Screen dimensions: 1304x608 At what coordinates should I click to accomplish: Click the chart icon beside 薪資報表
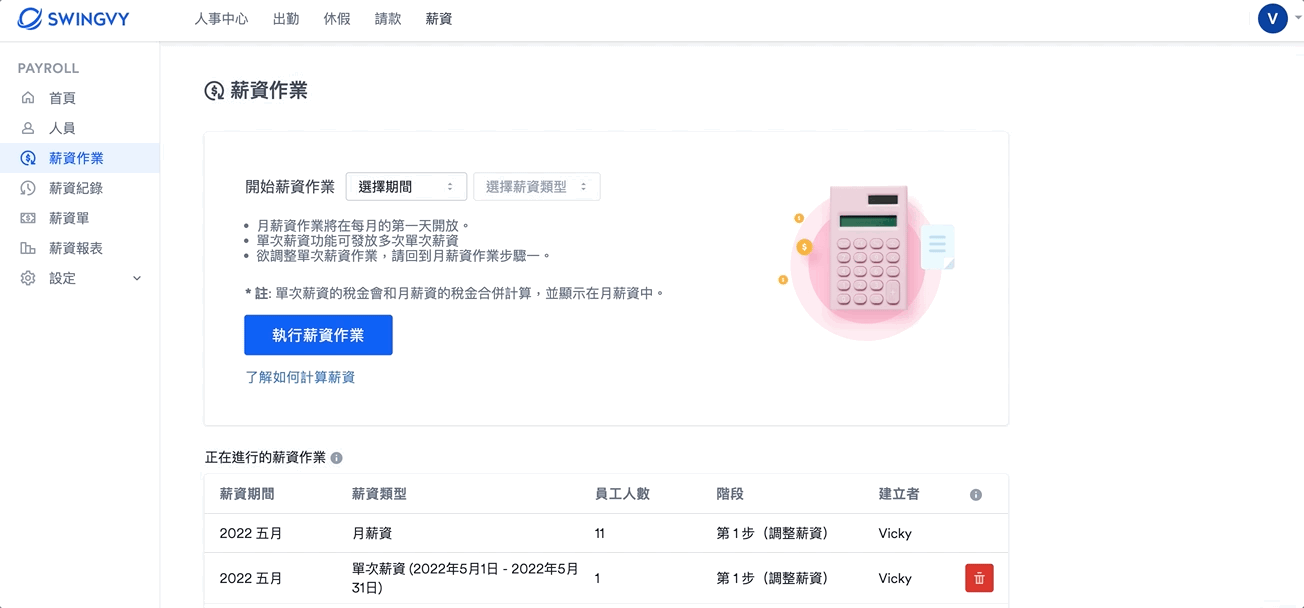28,248
